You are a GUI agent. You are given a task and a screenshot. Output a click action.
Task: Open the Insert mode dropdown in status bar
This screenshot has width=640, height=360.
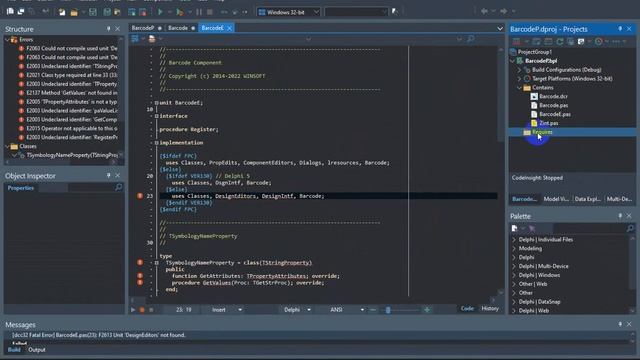click(x=240, y=310)
